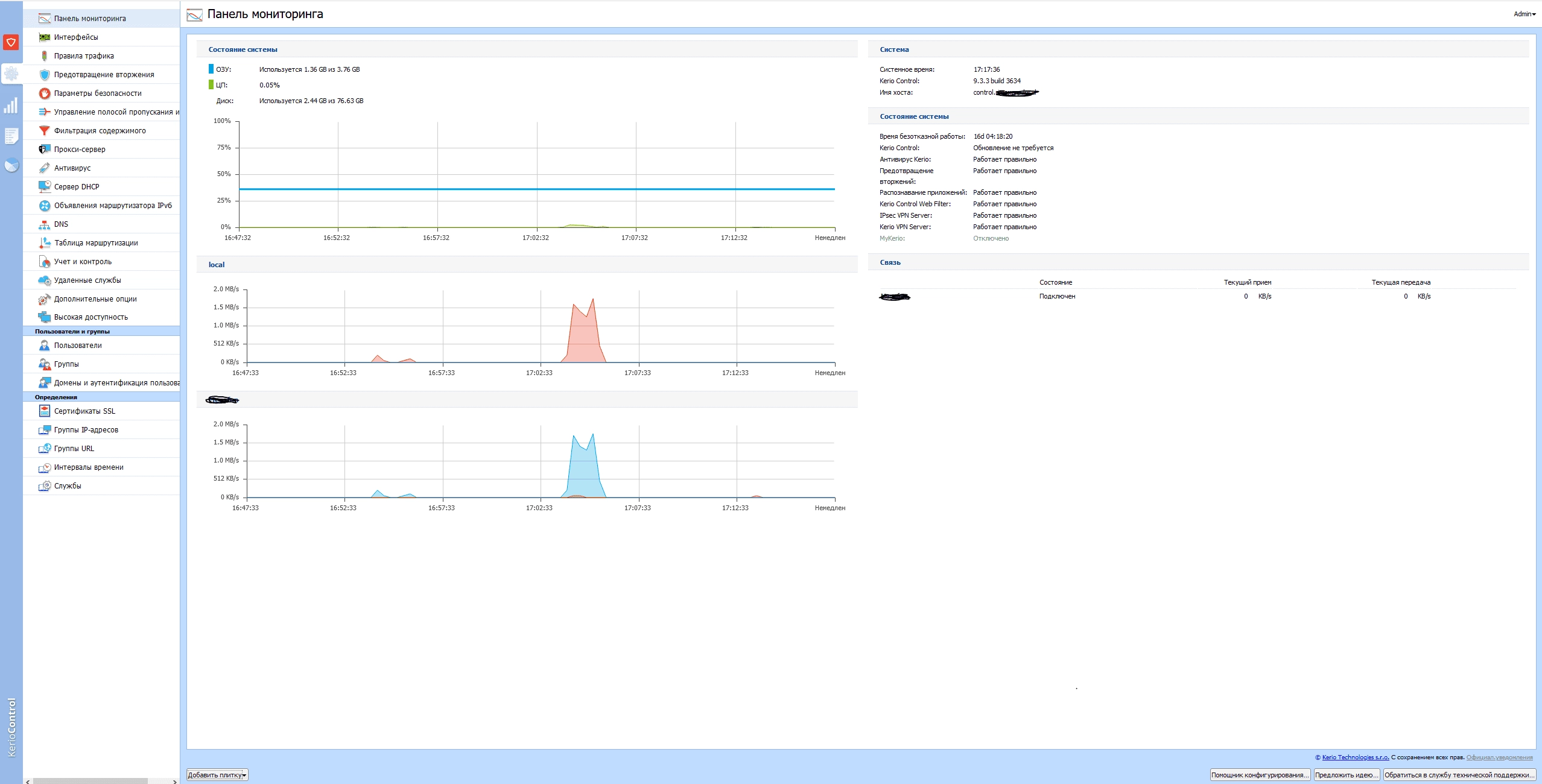The width and height of the screenshot is (1542, 784).
Task: Click the Интерфейсы network card icon
Action: point(45,37)
